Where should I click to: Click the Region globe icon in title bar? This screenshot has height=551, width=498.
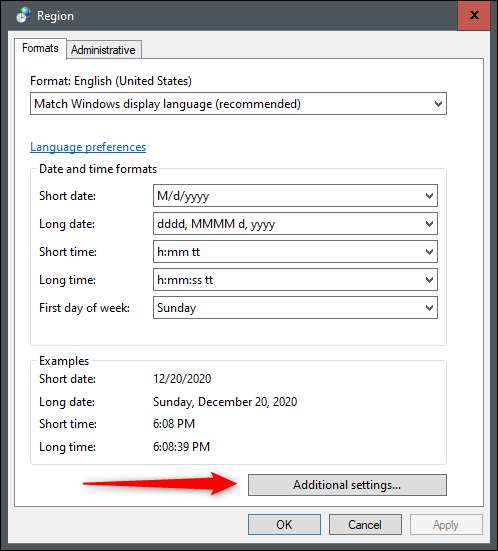click(23, 15)
